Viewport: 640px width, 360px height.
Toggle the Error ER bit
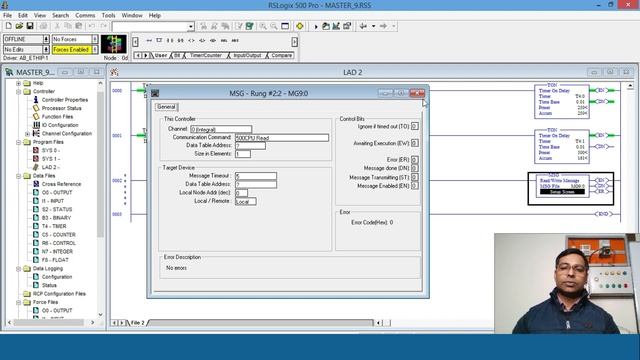(x=414, y=160)
